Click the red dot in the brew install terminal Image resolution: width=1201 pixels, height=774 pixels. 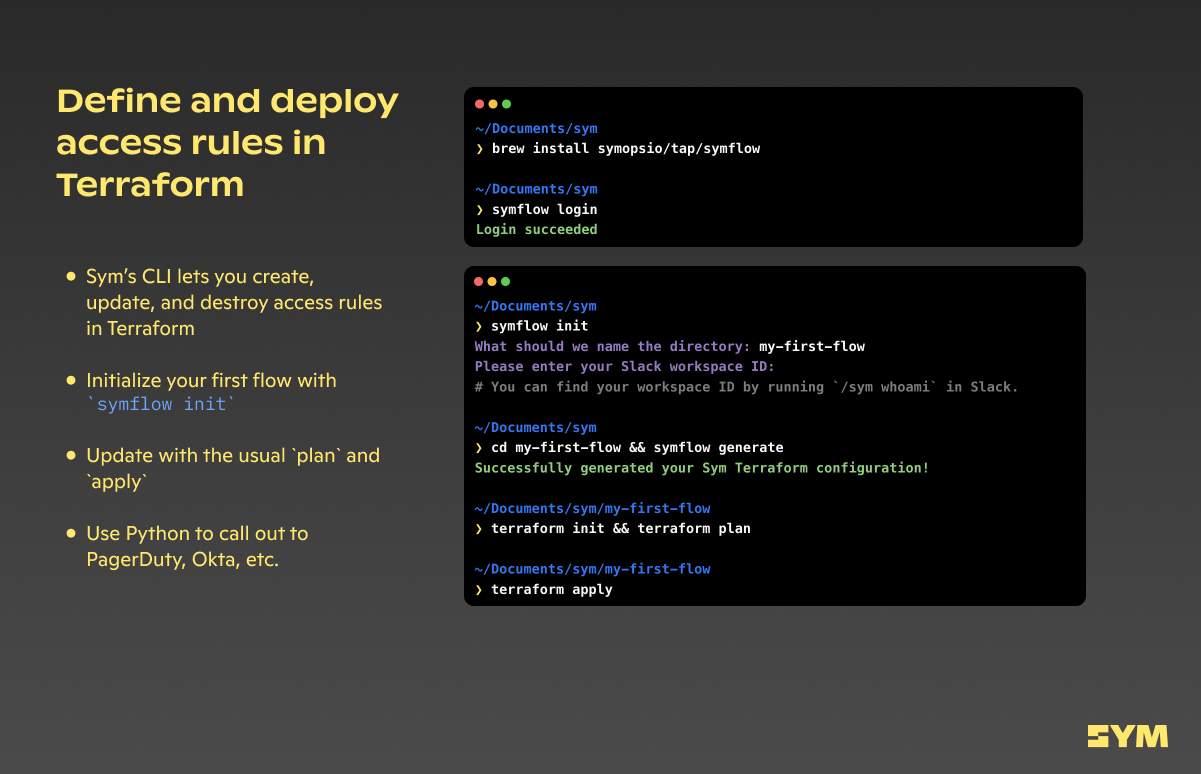click(480, 104)
